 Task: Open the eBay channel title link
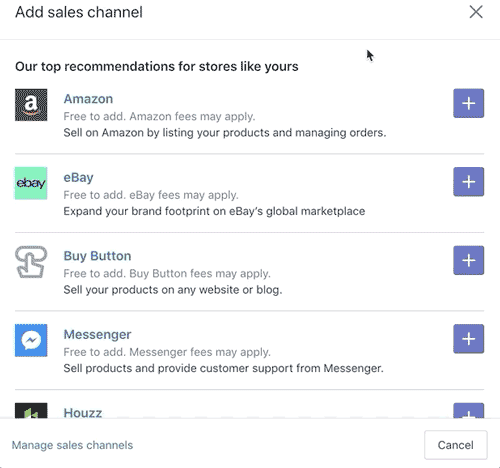[x=78, y=177]
